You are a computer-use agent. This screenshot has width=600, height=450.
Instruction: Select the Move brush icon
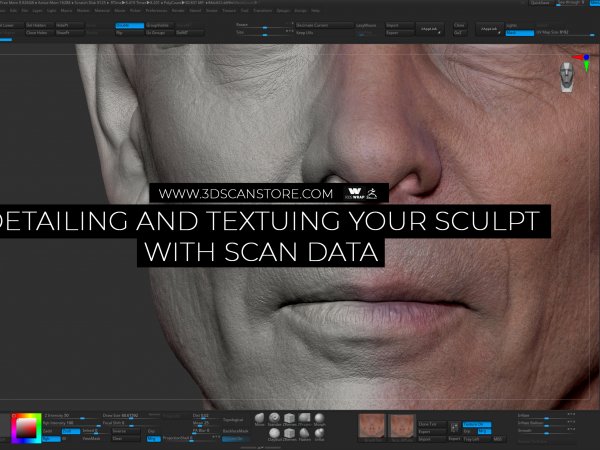pos(259,418)
